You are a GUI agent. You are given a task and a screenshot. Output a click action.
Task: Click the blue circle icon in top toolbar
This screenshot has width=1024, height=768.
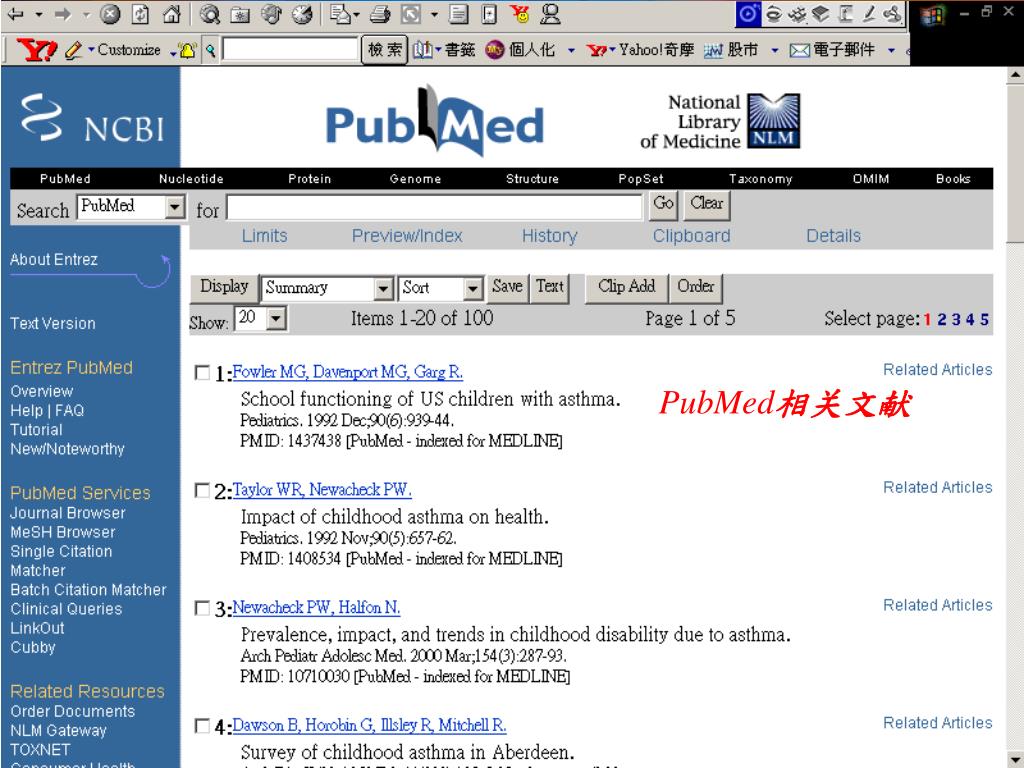(x=748, y=14)
